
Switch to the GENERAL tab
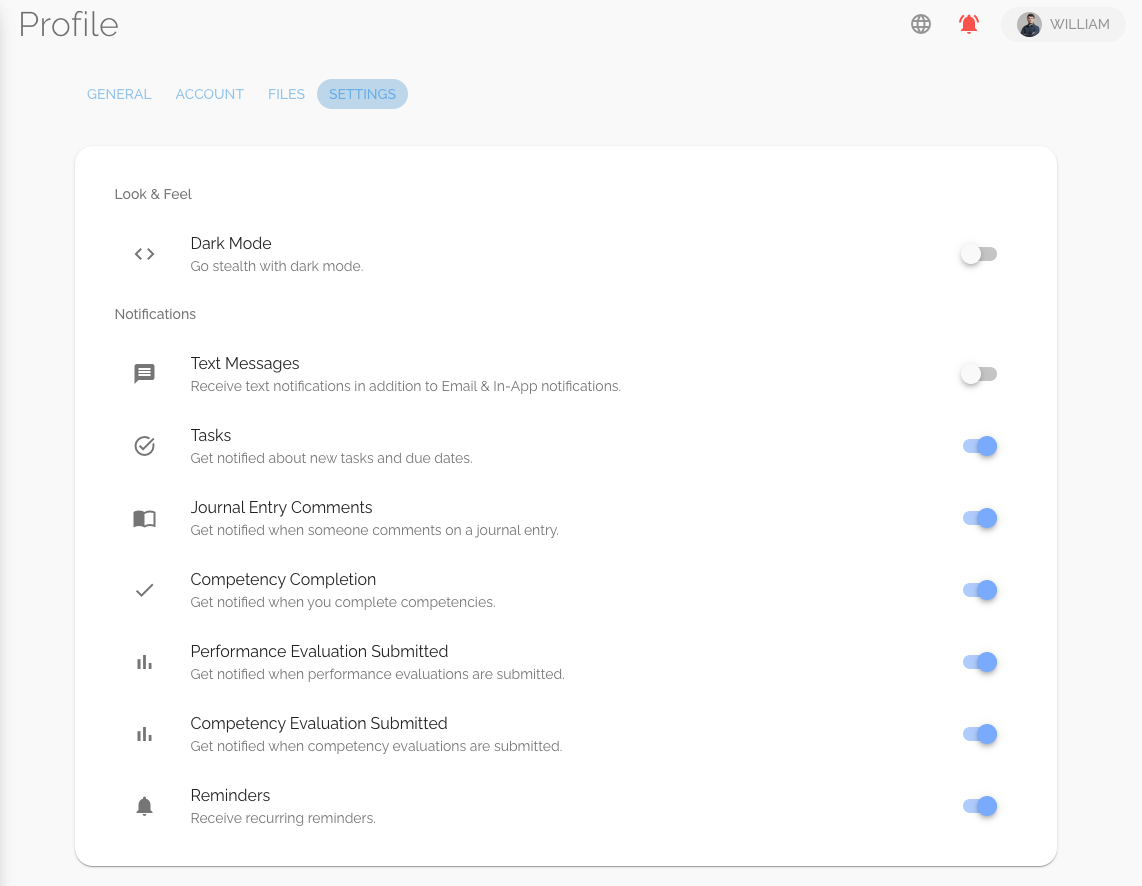pos(119,94)
